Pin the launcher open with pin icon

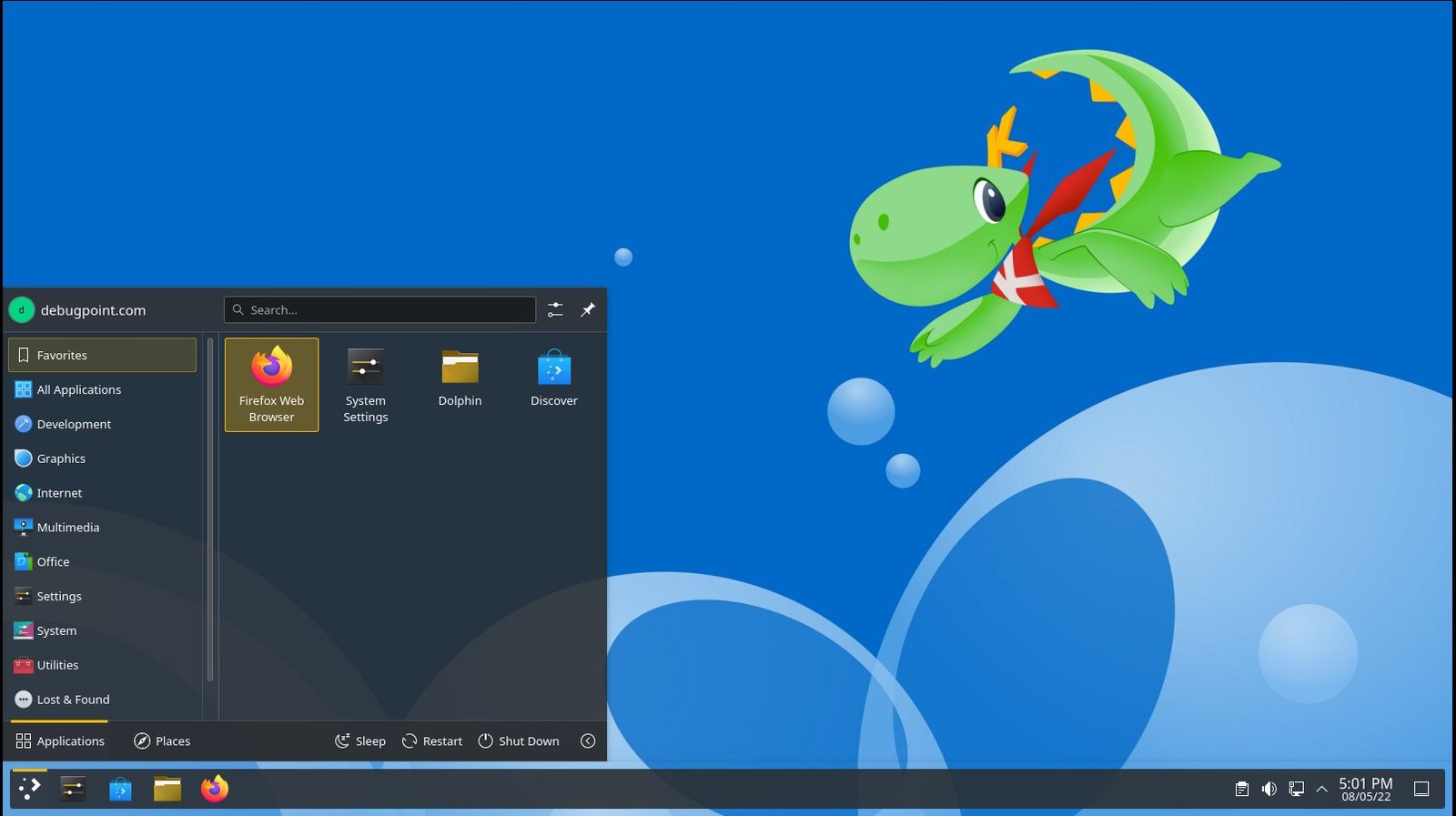pos(588,310)
